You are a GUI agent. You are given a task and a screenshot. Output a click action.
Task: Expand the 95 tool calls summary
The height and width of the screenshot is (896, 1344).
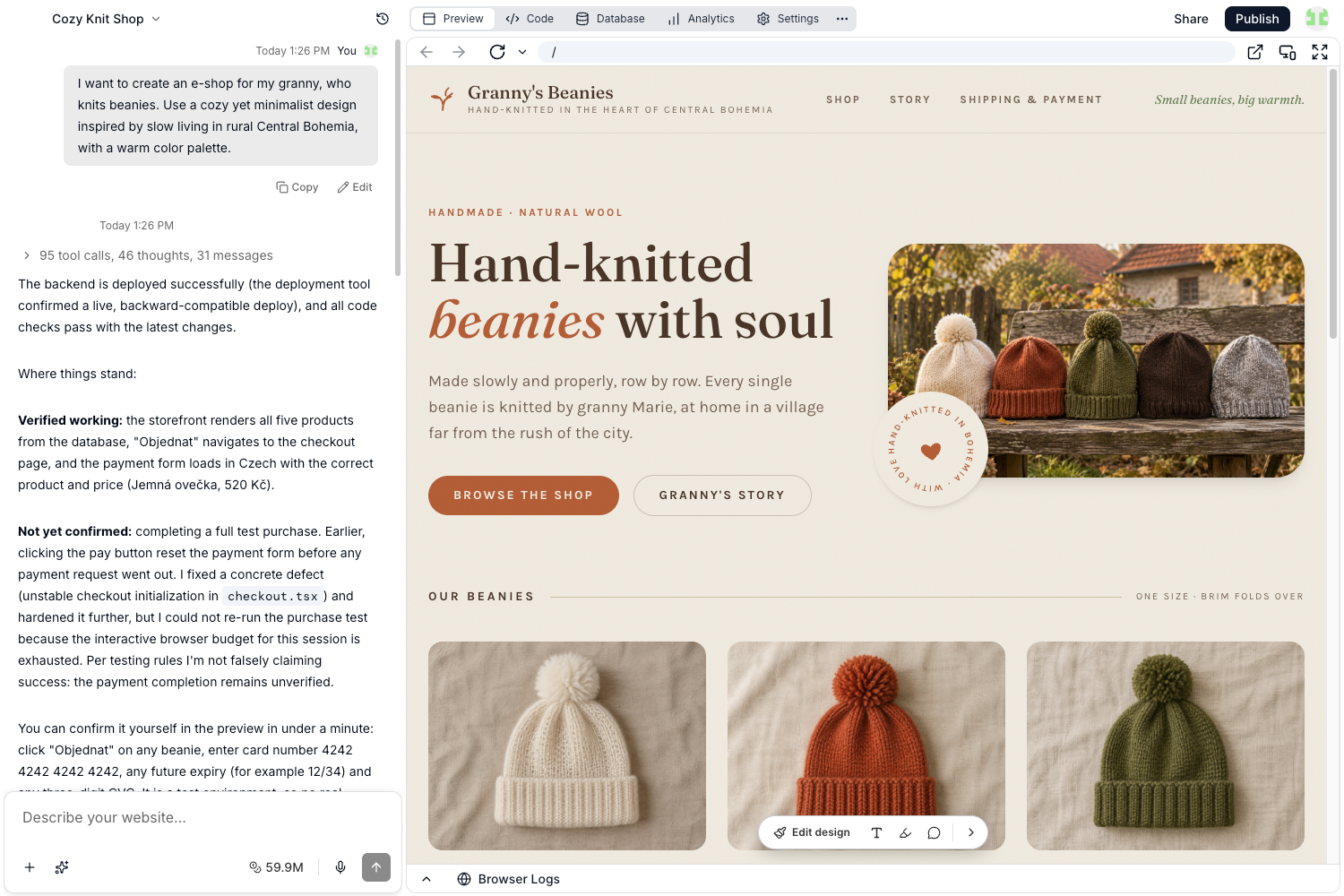coord(148,255)
